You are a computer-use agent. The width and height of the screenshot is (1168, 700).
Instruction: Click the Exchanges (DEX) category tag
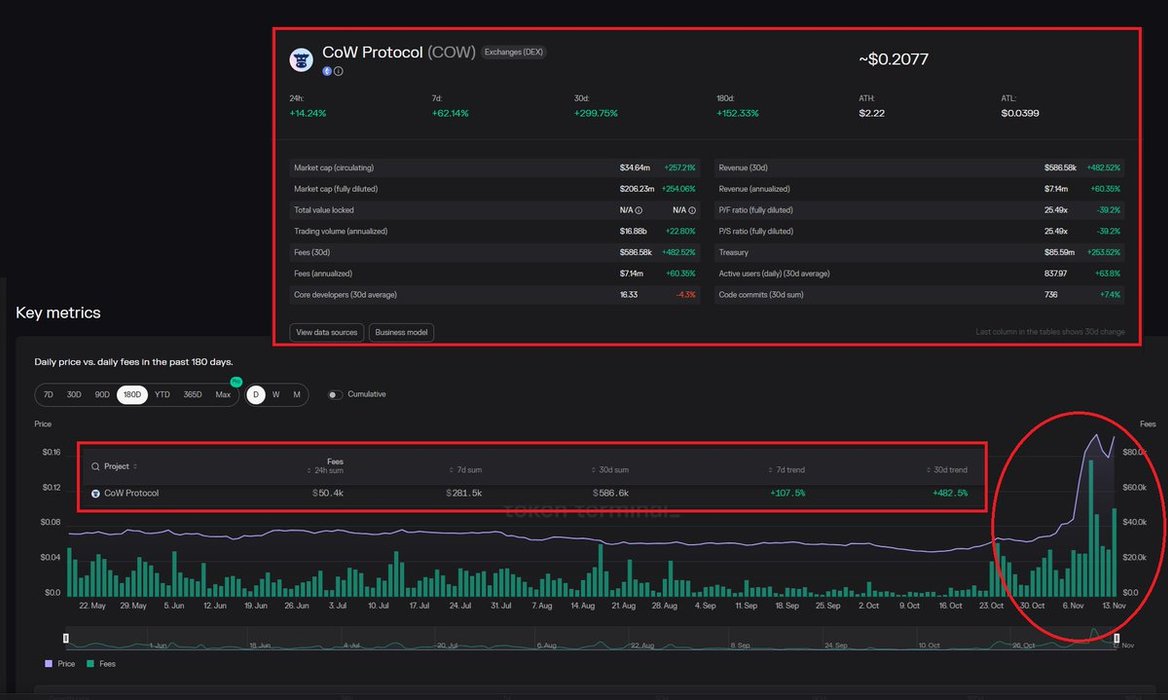pyautogui.click(x=514, y=52)
